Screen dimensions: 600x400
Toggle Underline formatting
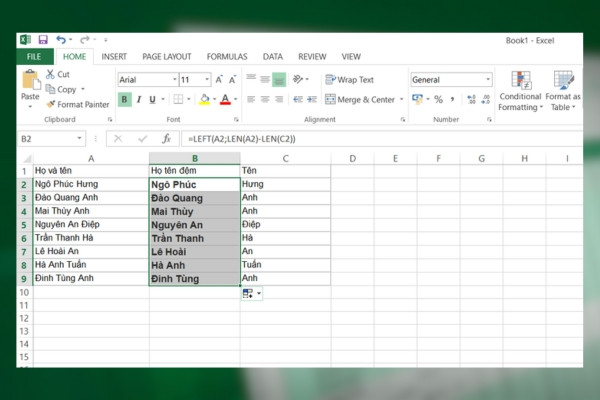[152, 100]
